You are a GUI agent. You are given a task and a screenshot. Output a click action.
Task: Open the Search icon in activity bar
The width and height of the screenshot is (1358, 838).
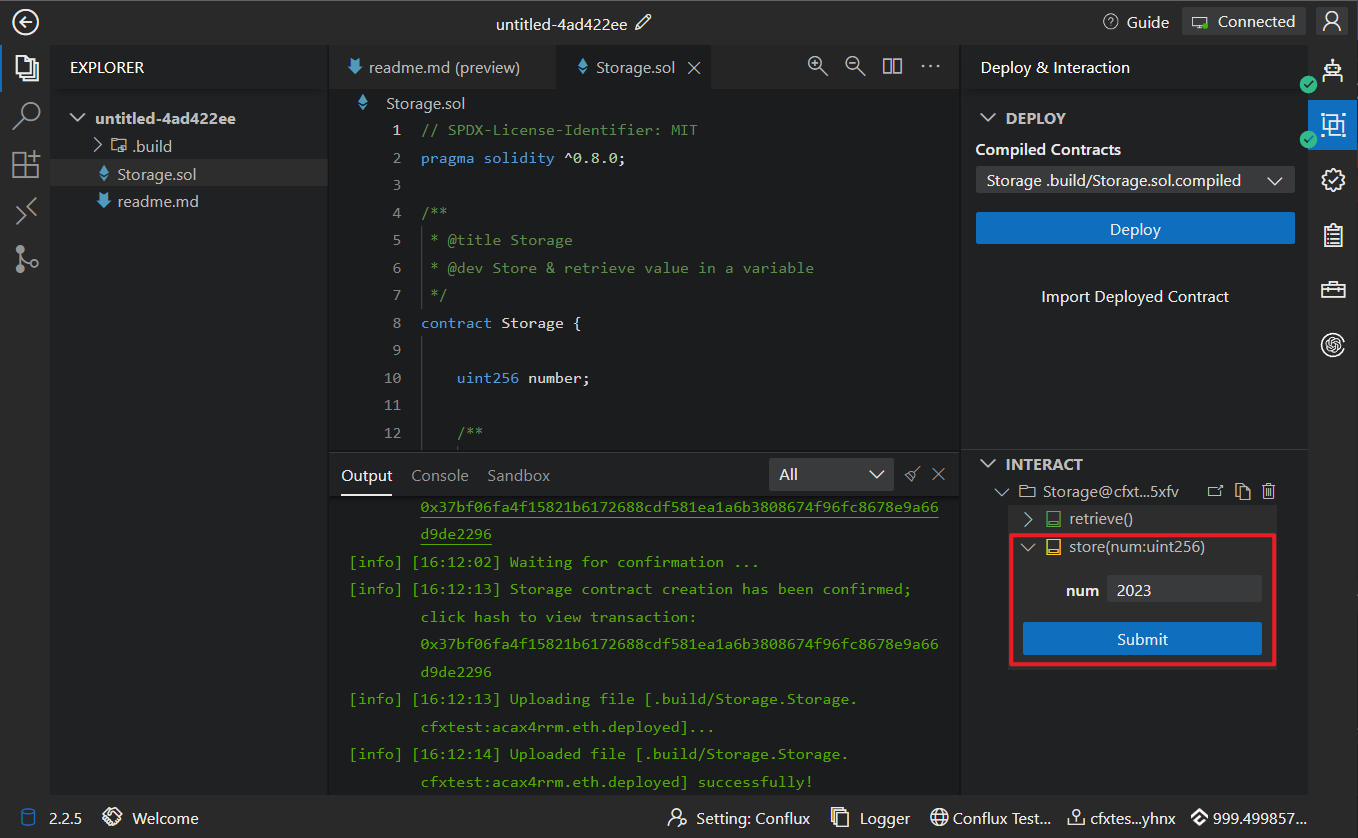tap(26, 116)
